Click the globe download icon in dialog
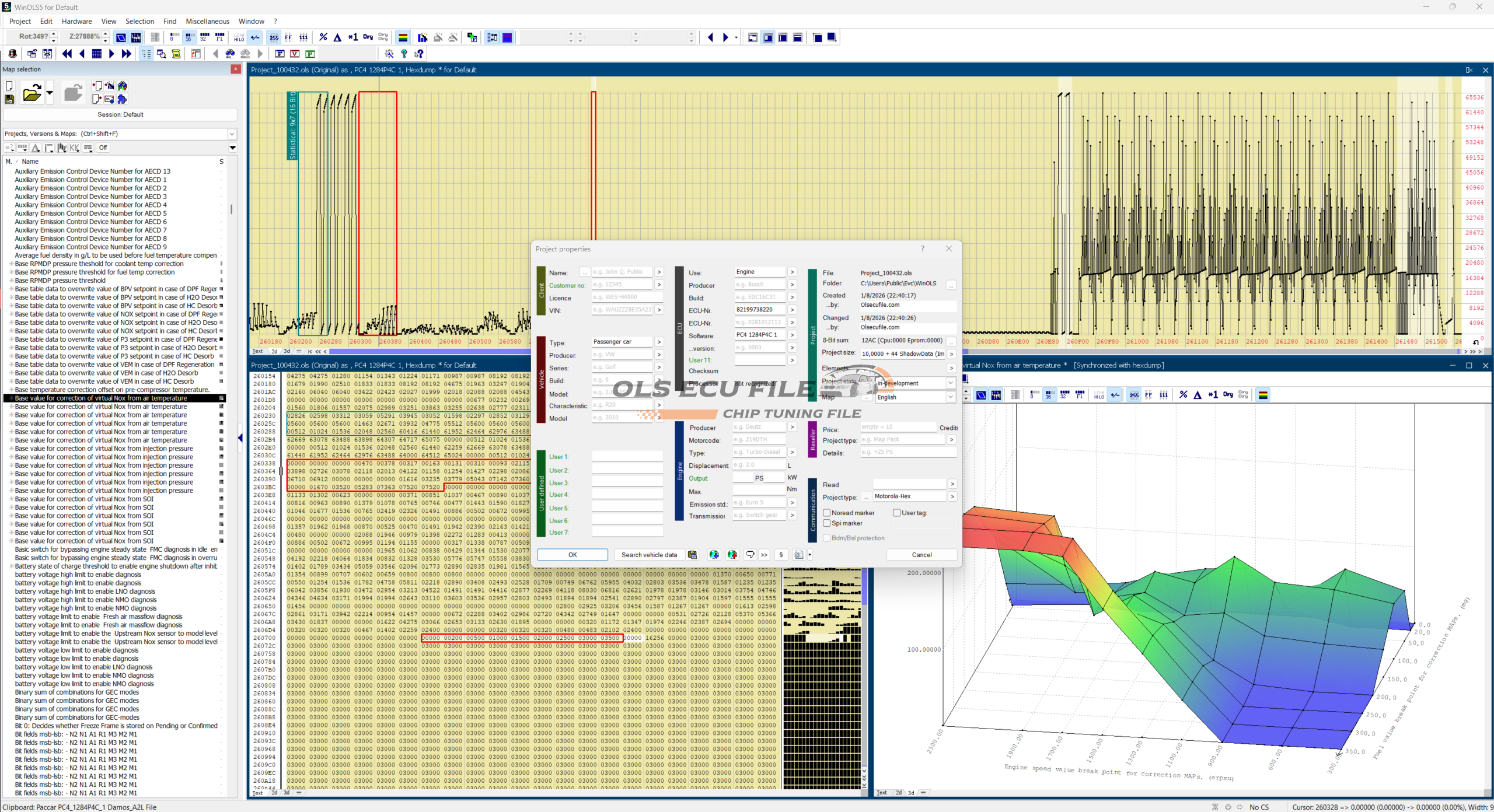This screenshot has height=812, width=1494. (714, 555)
